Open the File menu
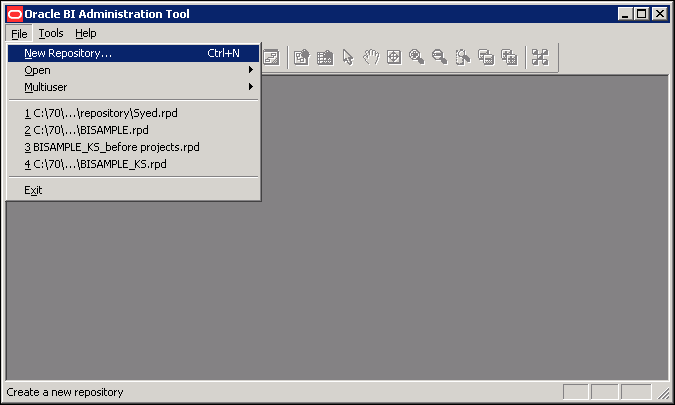This screenshot has height=405, width=675. point(19,34)
